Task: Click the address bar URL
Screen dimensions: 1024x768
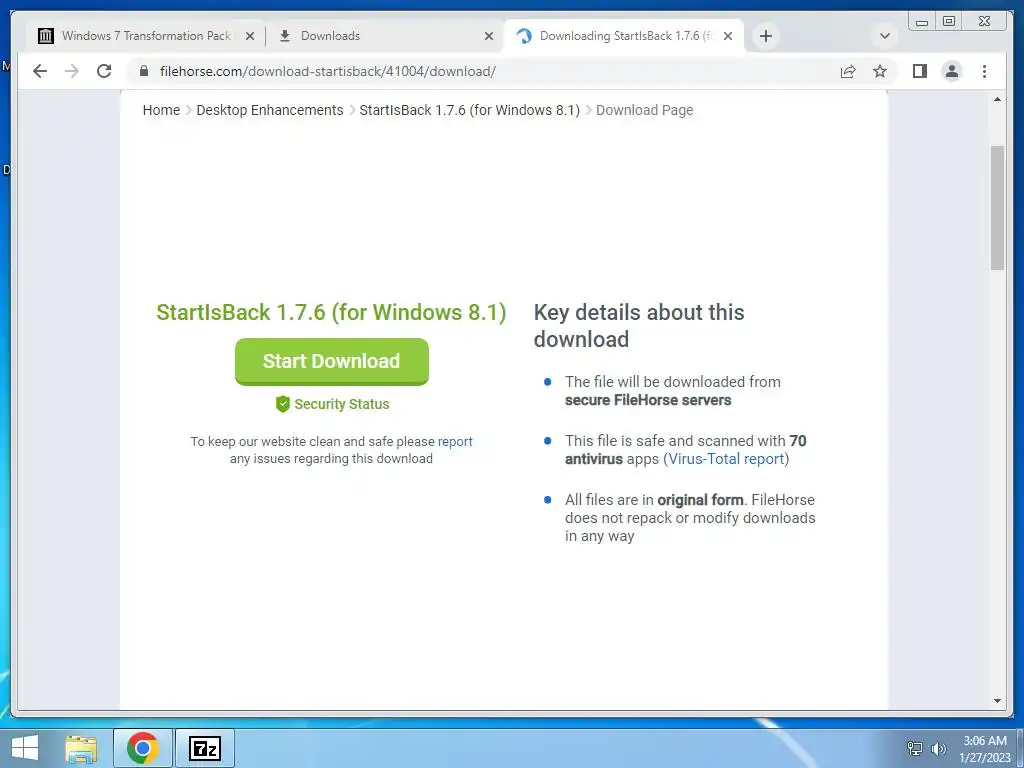Action: [x=328, y=71]
